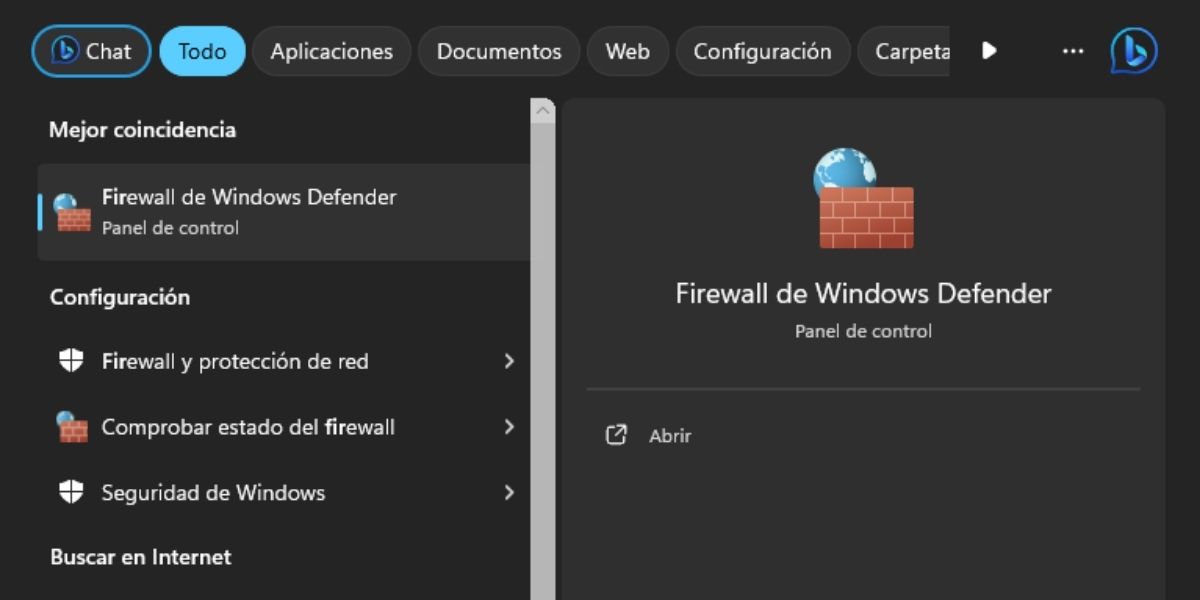The height and width of the screenshot is (600, 1200).
Task: Switch to the Aplicaciones filter tab
Action: 331,51
